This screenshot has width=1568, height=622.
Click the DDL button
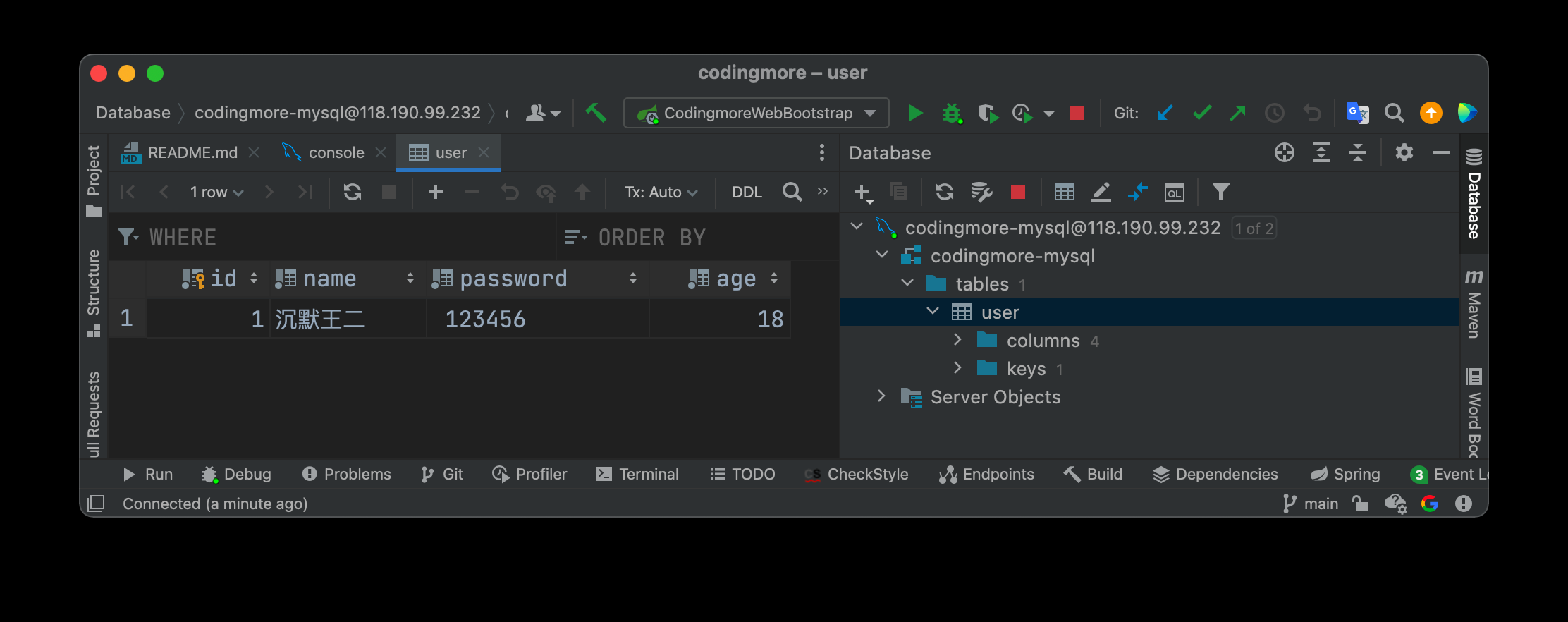click(x=747, y=192)
